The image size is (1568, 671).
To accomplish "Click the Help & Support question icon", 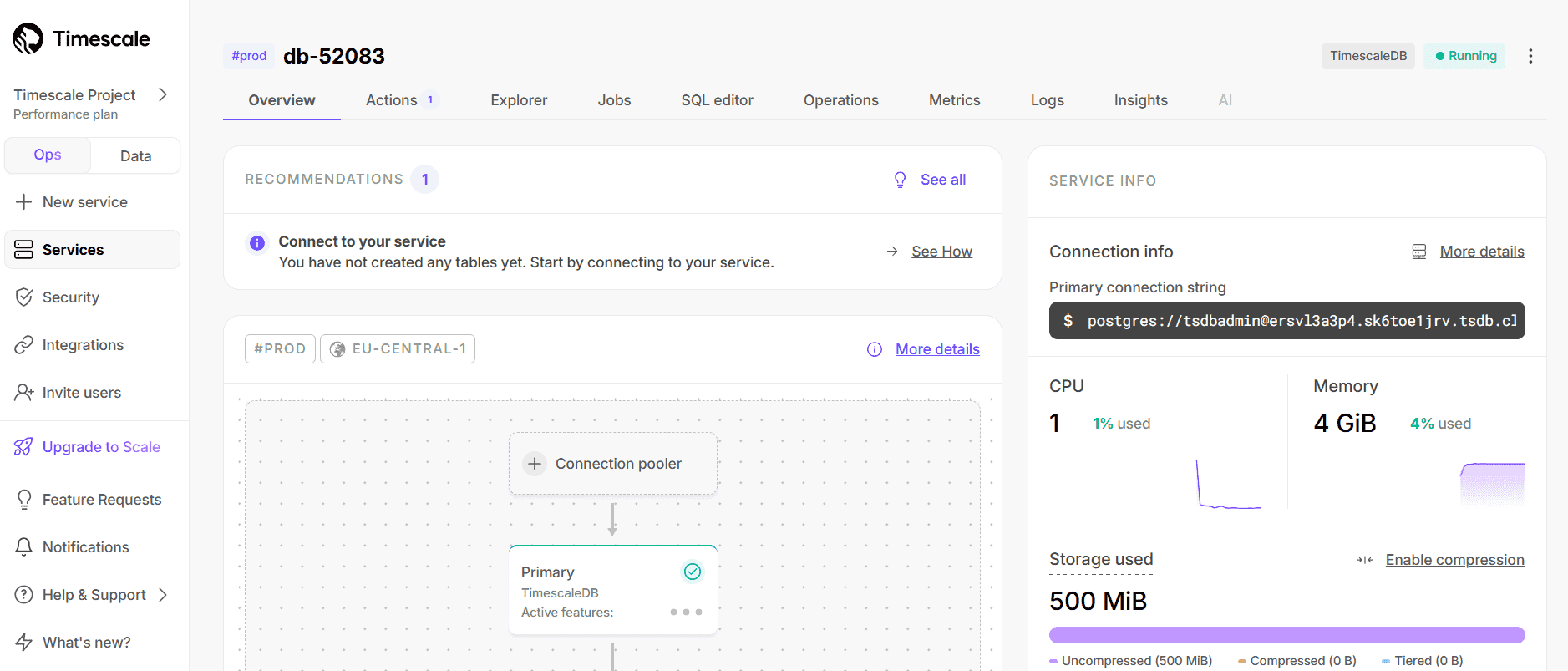I will (24, 594).
